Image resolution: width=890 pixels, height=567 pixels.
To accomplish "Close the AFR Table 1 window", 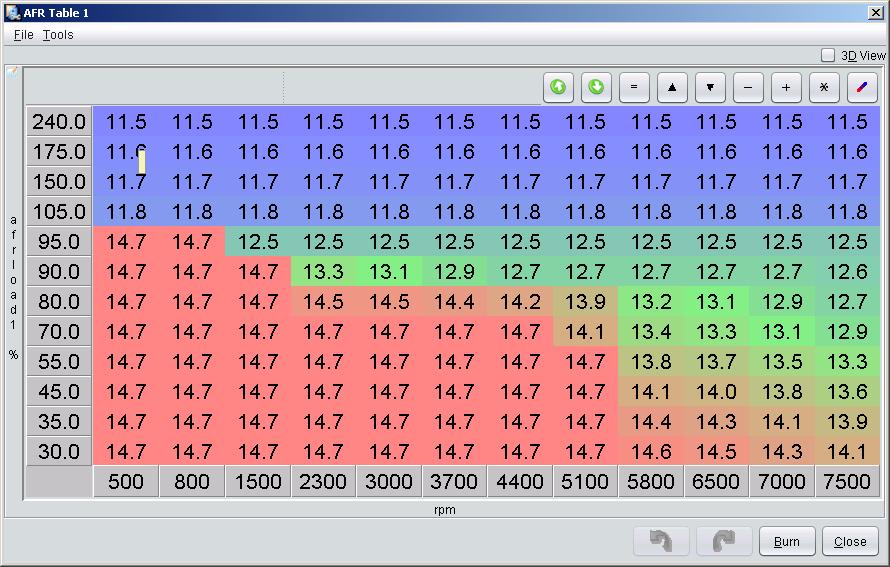I will [876, 12].
